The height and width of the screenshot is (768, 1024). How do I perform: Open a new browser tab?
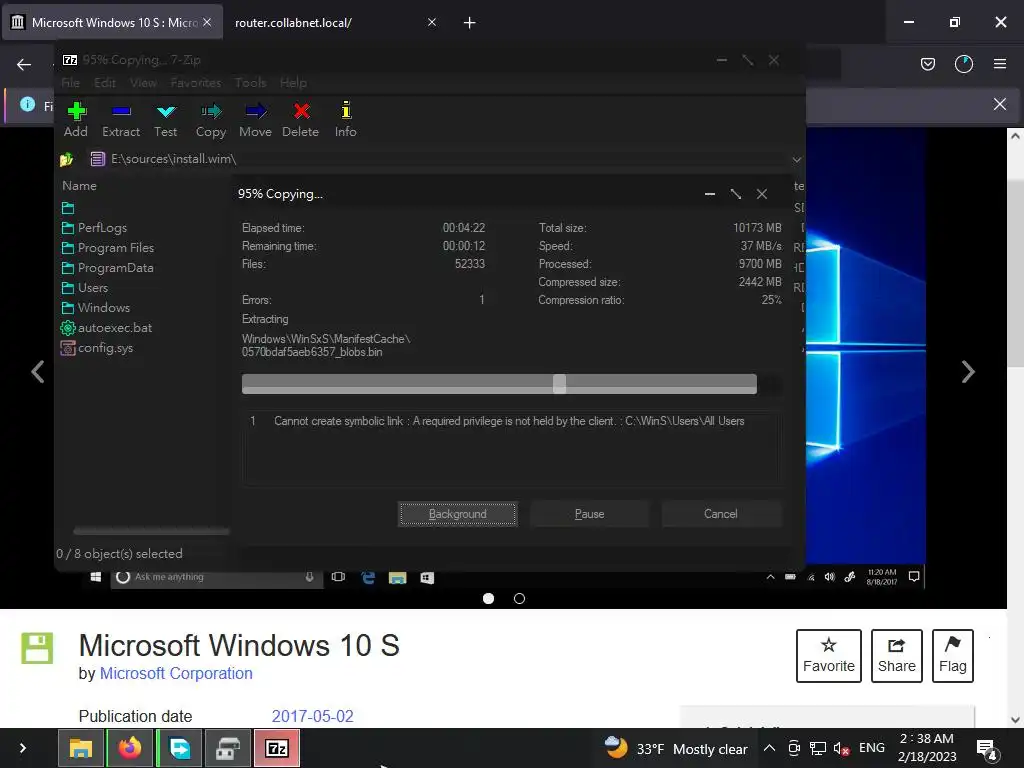(x=469, y=23)
